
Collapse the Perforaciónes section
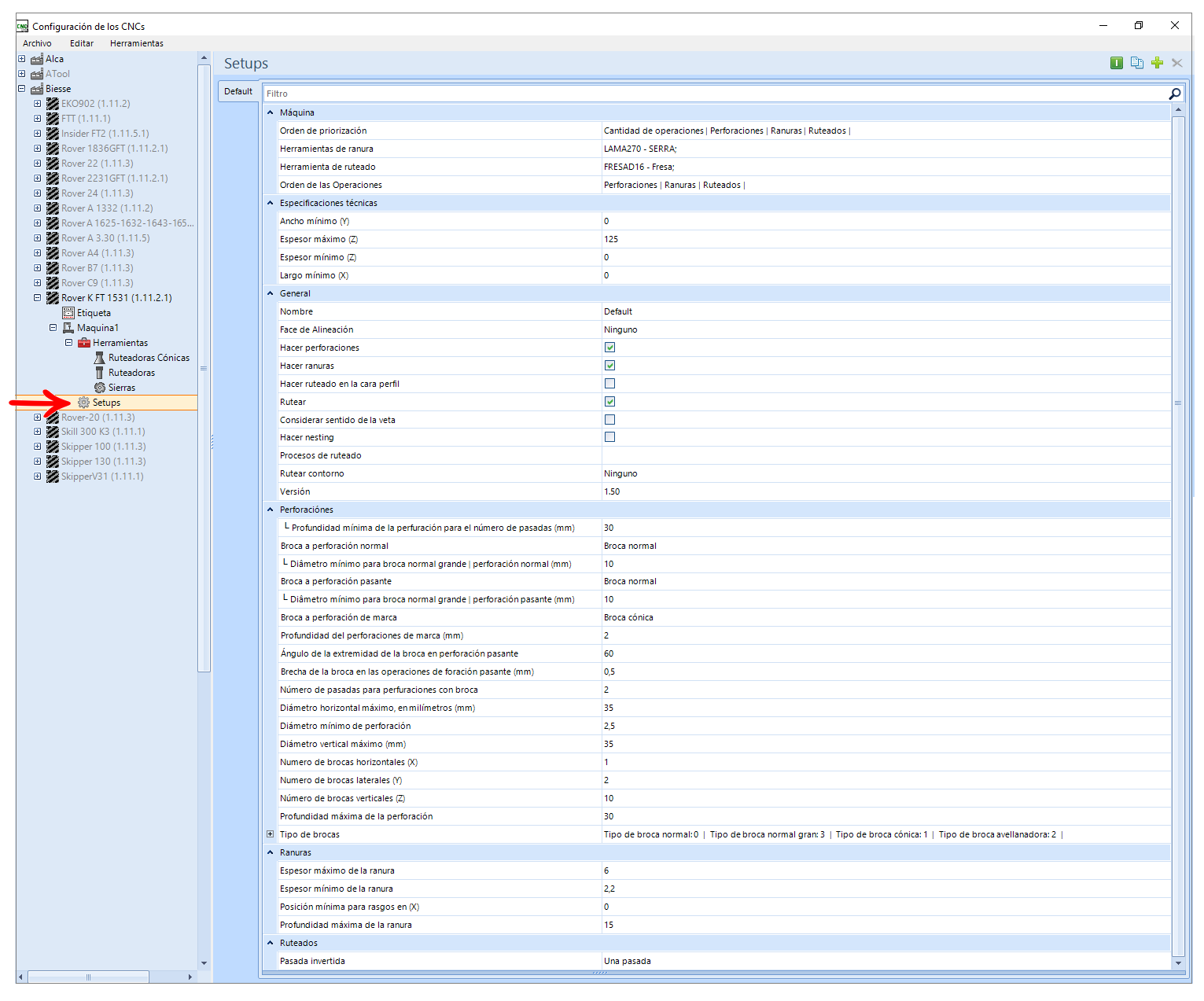(271, 510)
